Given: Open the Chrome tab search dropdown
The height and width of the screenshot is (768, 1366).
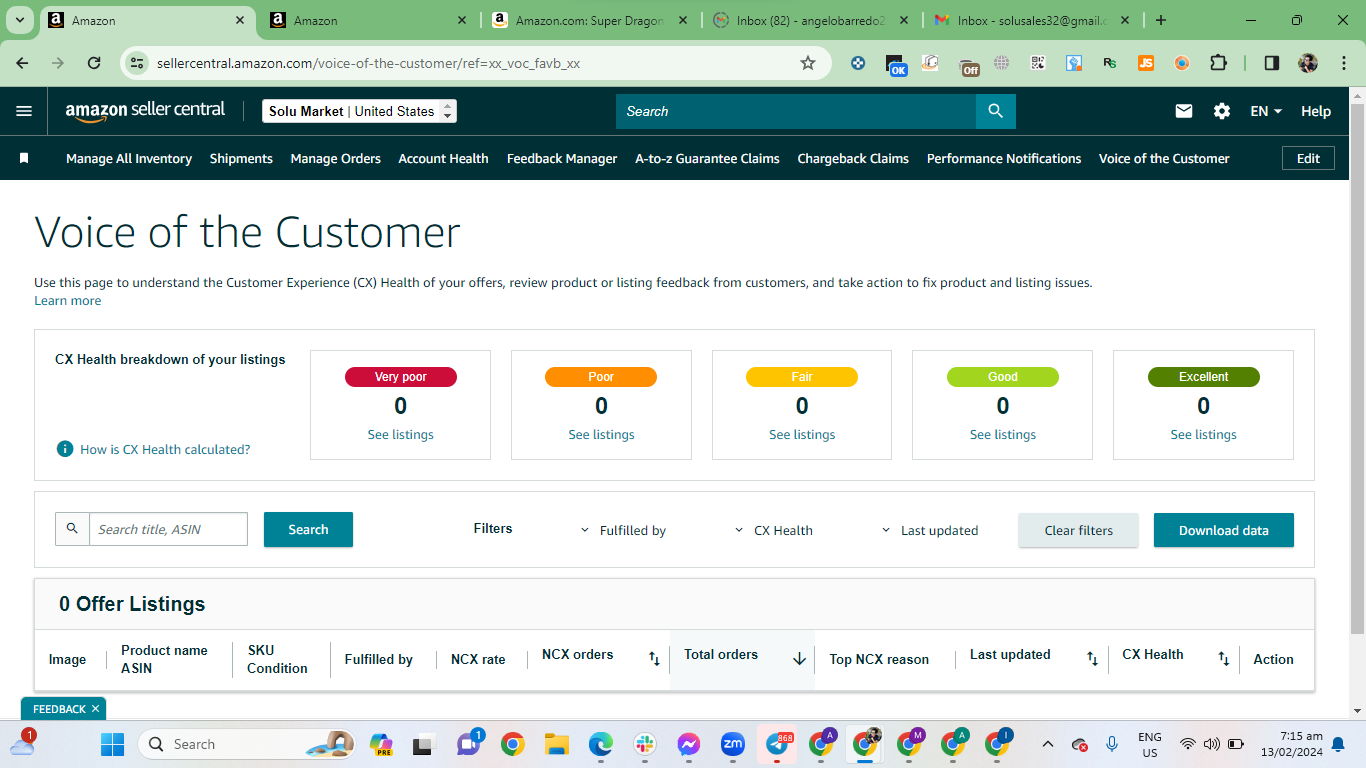Looking at the screenshot, I should click(20, 20).
